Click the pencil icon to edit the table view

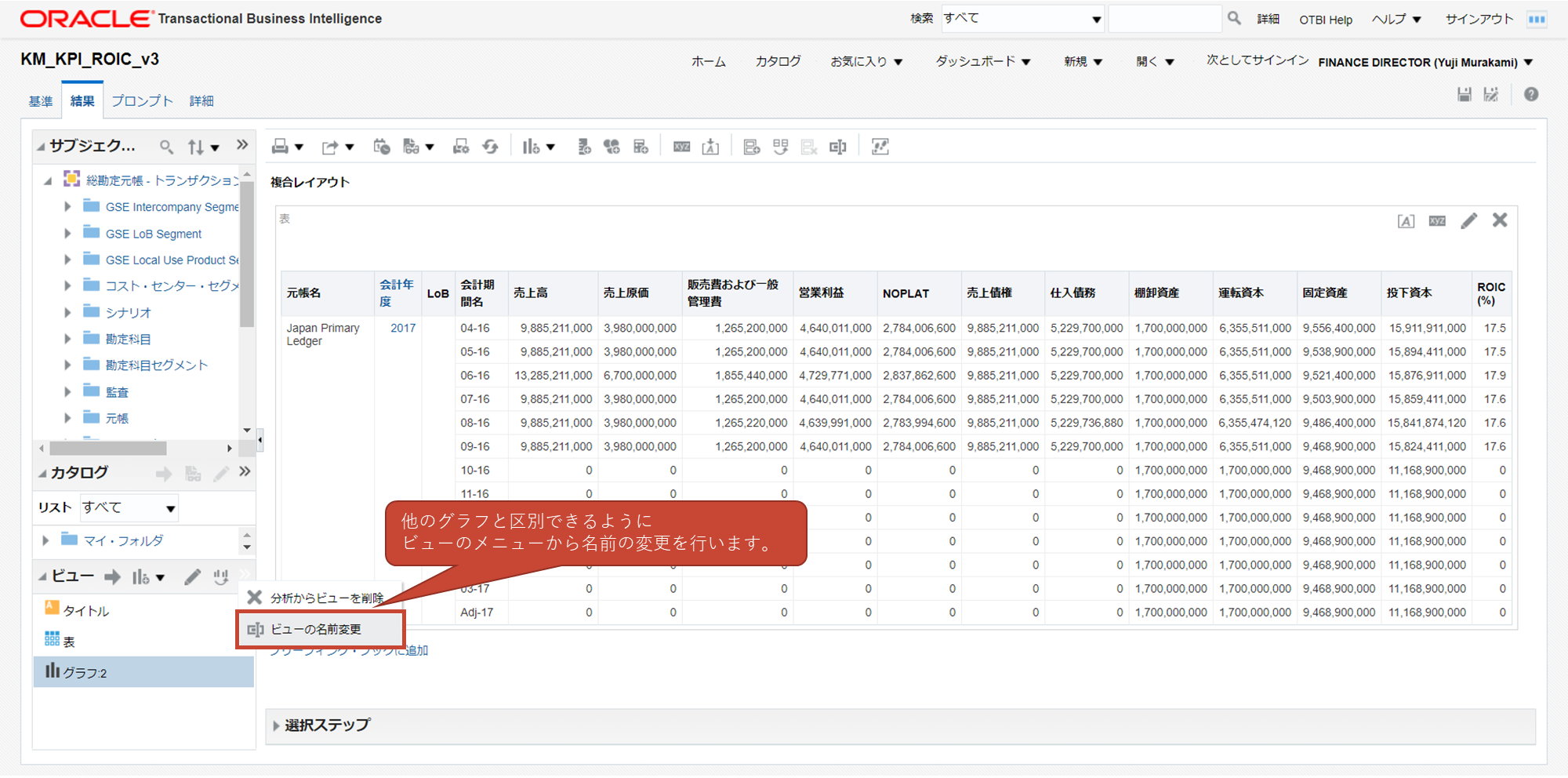coord(1469,221)
